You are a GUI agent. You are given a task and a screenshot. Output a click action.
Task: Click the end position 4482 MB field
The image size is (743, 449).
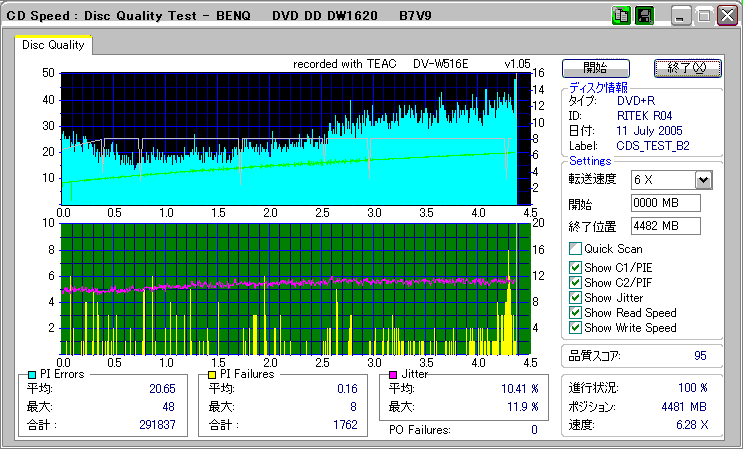click(x=665, y=226)
